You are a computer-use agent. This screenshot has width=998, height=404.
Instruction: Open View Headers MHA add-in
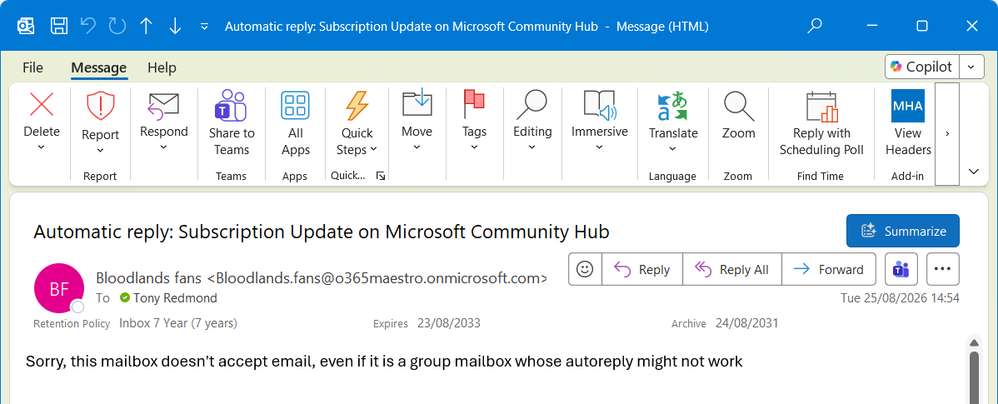pos(908,106)
